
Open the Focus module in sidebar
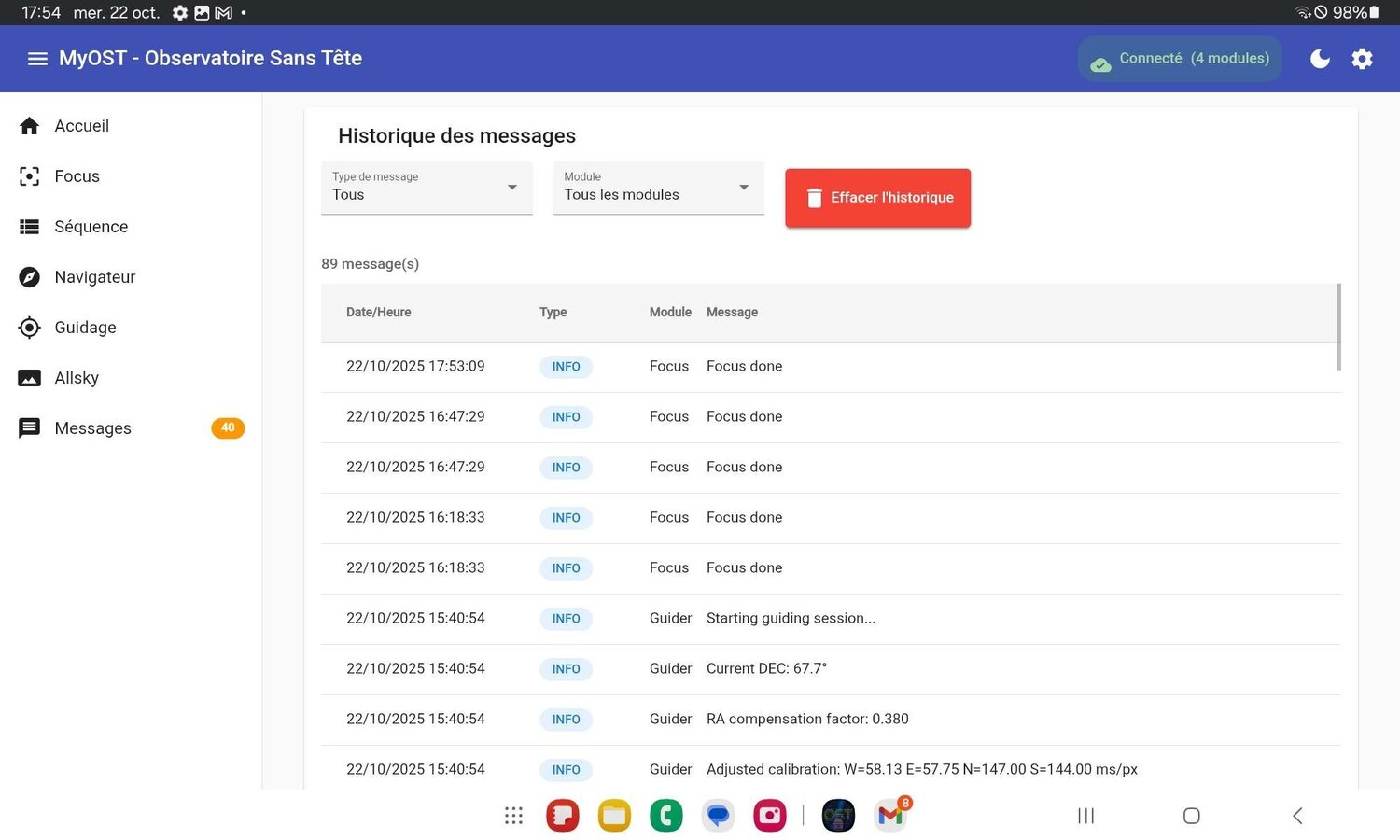[77, 175]
